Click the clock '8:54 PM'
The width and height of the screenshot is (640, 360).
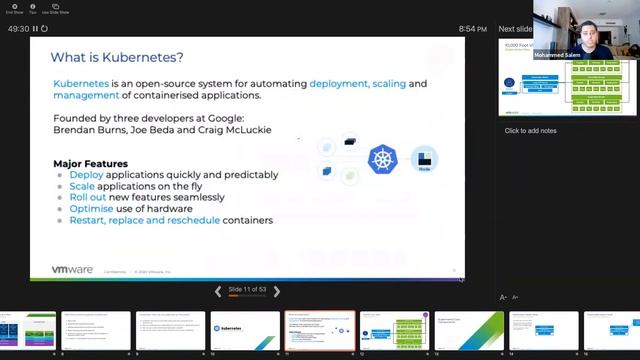(x=473, y=29)
